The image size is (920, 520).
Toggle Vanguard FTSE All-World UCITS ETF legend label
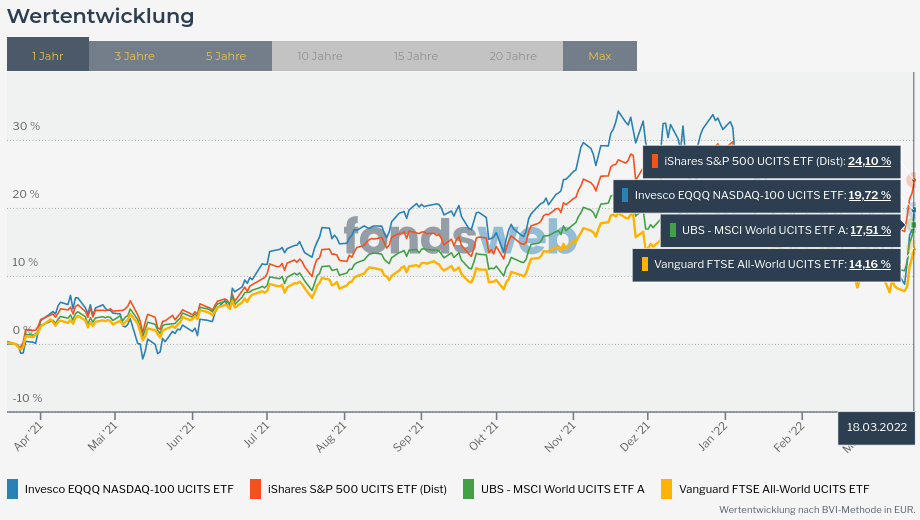774,489
